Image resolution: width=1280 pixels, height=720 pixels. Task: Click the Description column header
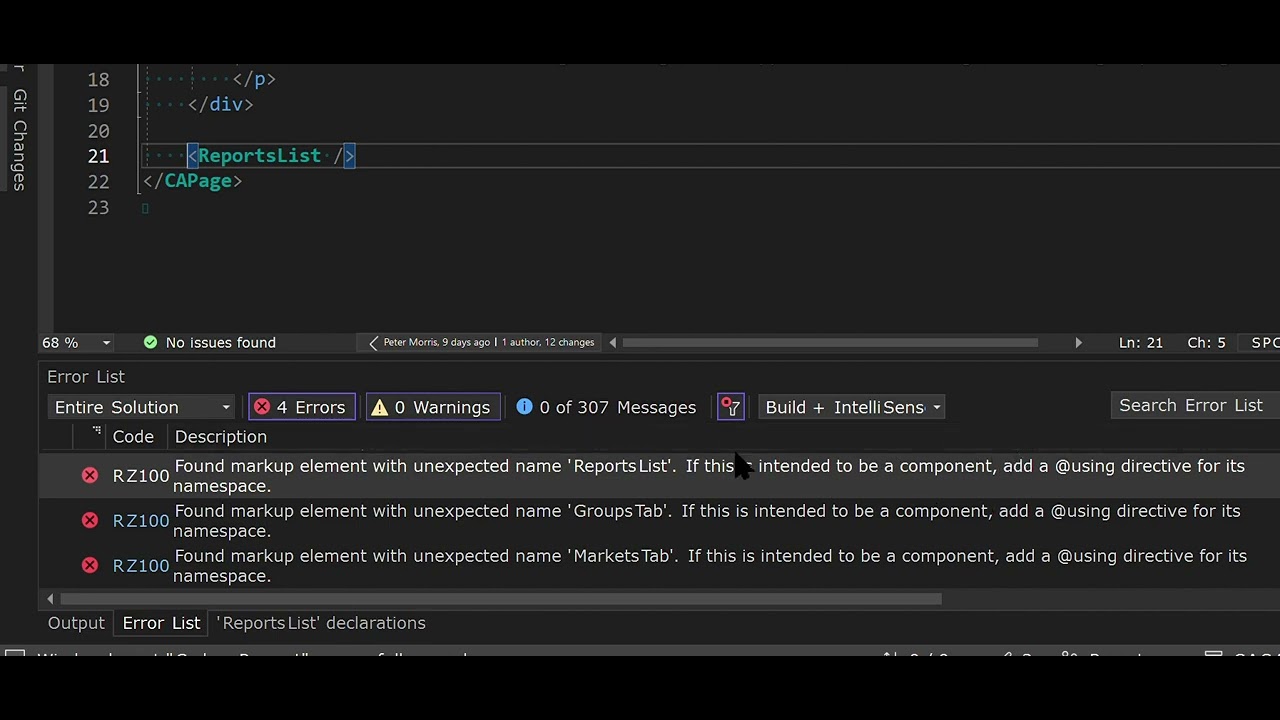coord(220,437)
